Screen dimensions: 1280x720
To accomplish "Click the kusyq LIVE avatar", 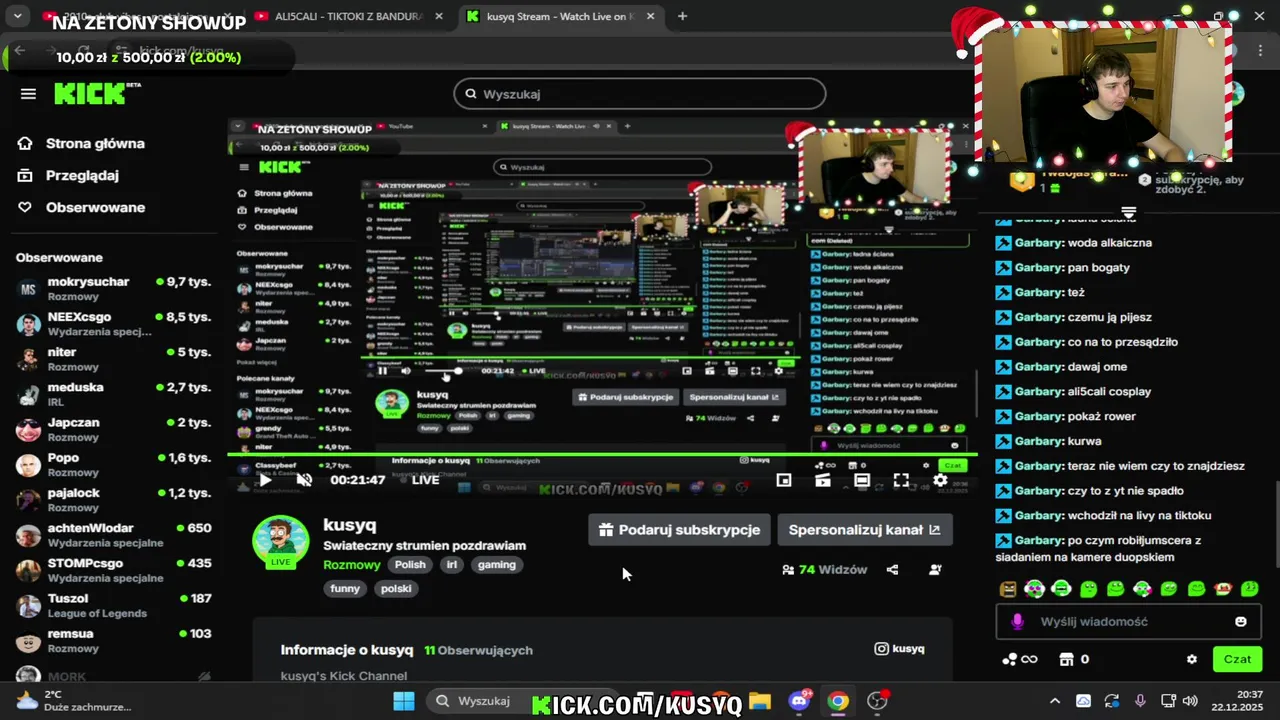I will point(281,542).
